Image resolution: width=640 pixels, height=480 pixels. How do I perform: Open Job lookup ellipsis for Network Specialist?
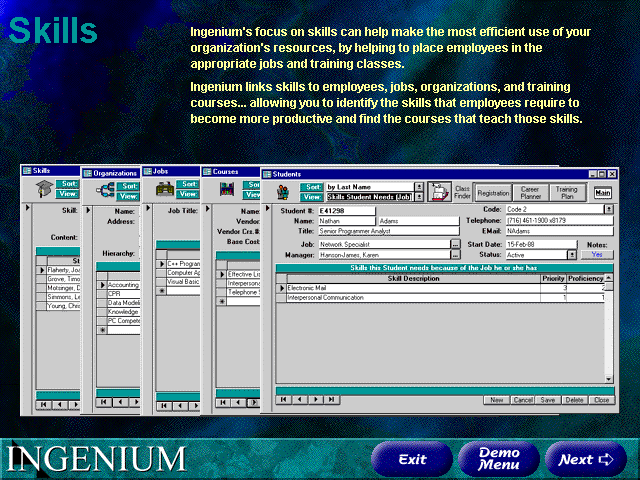click(x=455, y=243)
